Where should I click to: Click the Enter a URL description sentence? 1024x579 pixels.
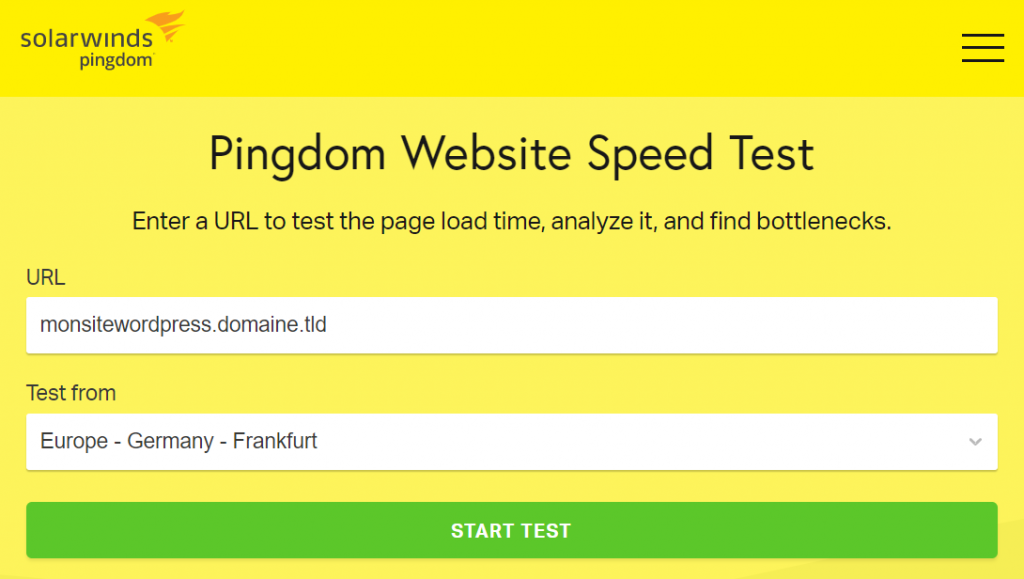pyautogui.click(x=511, y=221)
